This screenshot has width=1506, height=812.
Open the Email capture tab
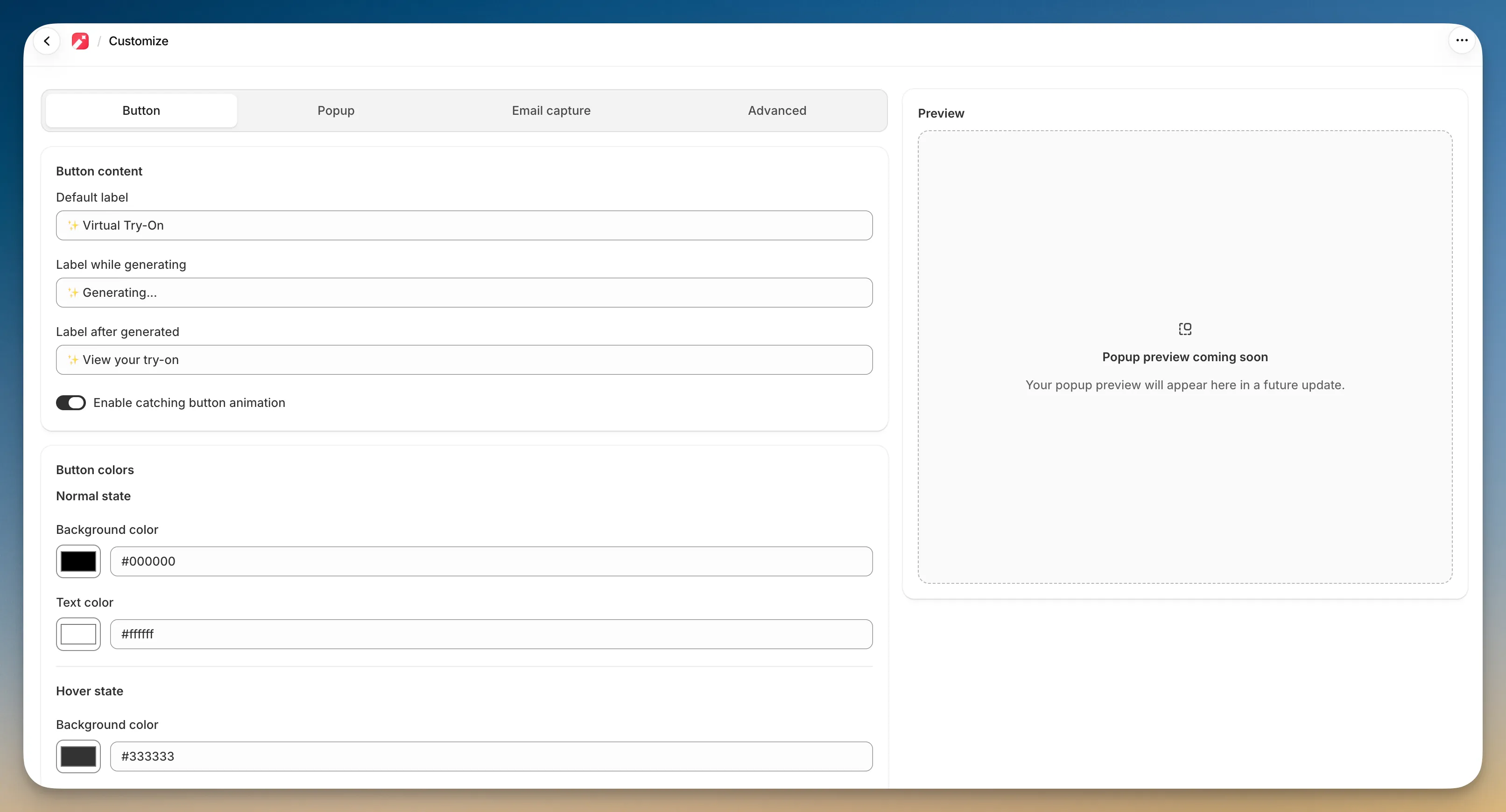551,111
